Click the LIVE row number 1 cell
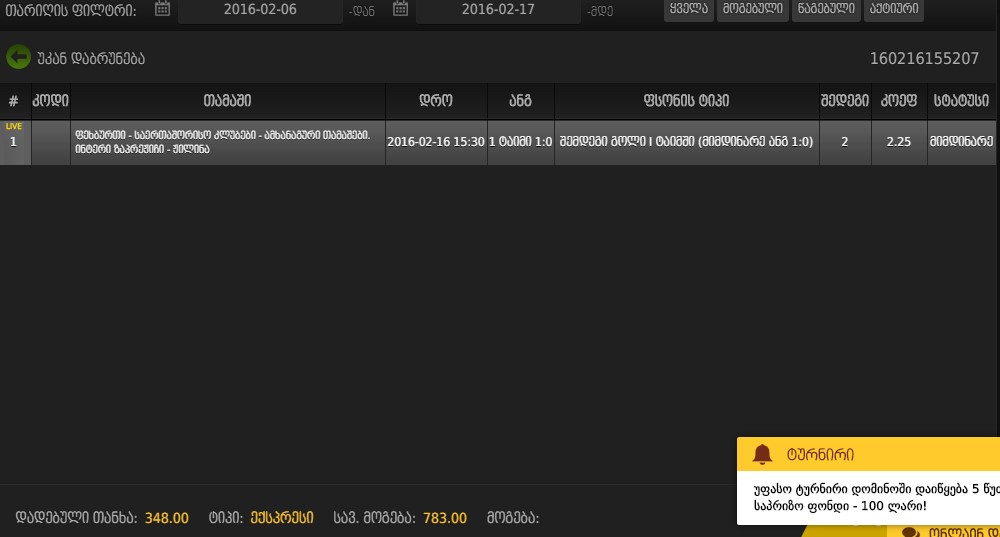Viewport: 1000px width, 537px height. tap(13, 142)
